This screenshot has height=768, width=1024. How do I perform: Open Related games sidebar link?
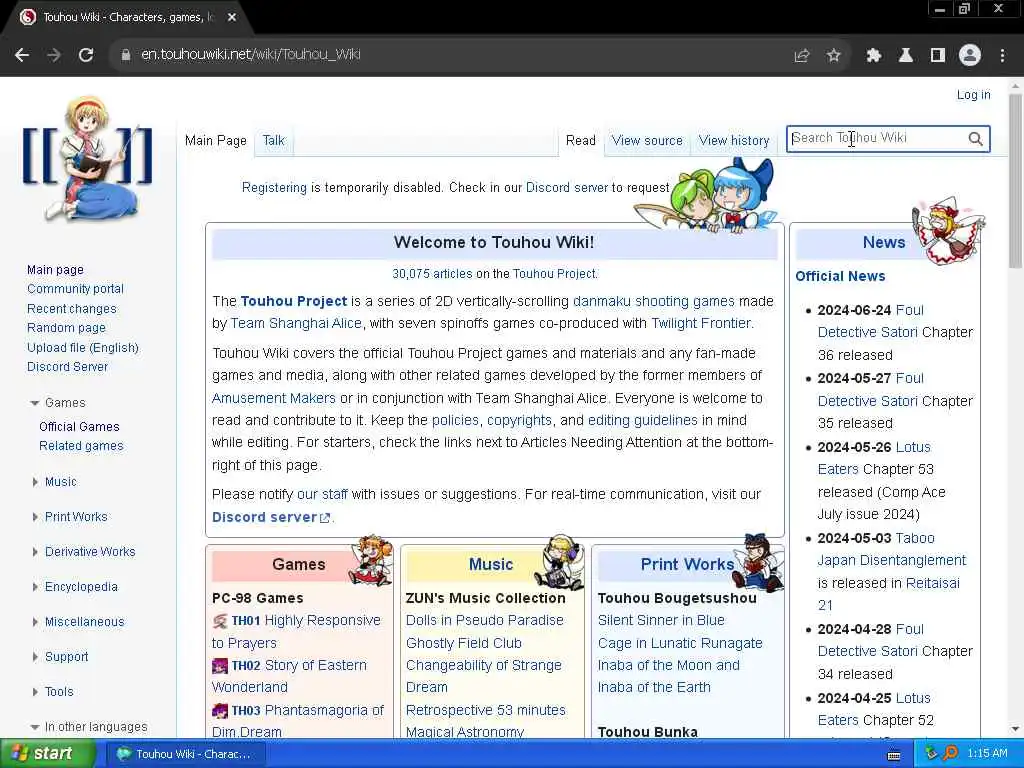(x=81, y=446)
